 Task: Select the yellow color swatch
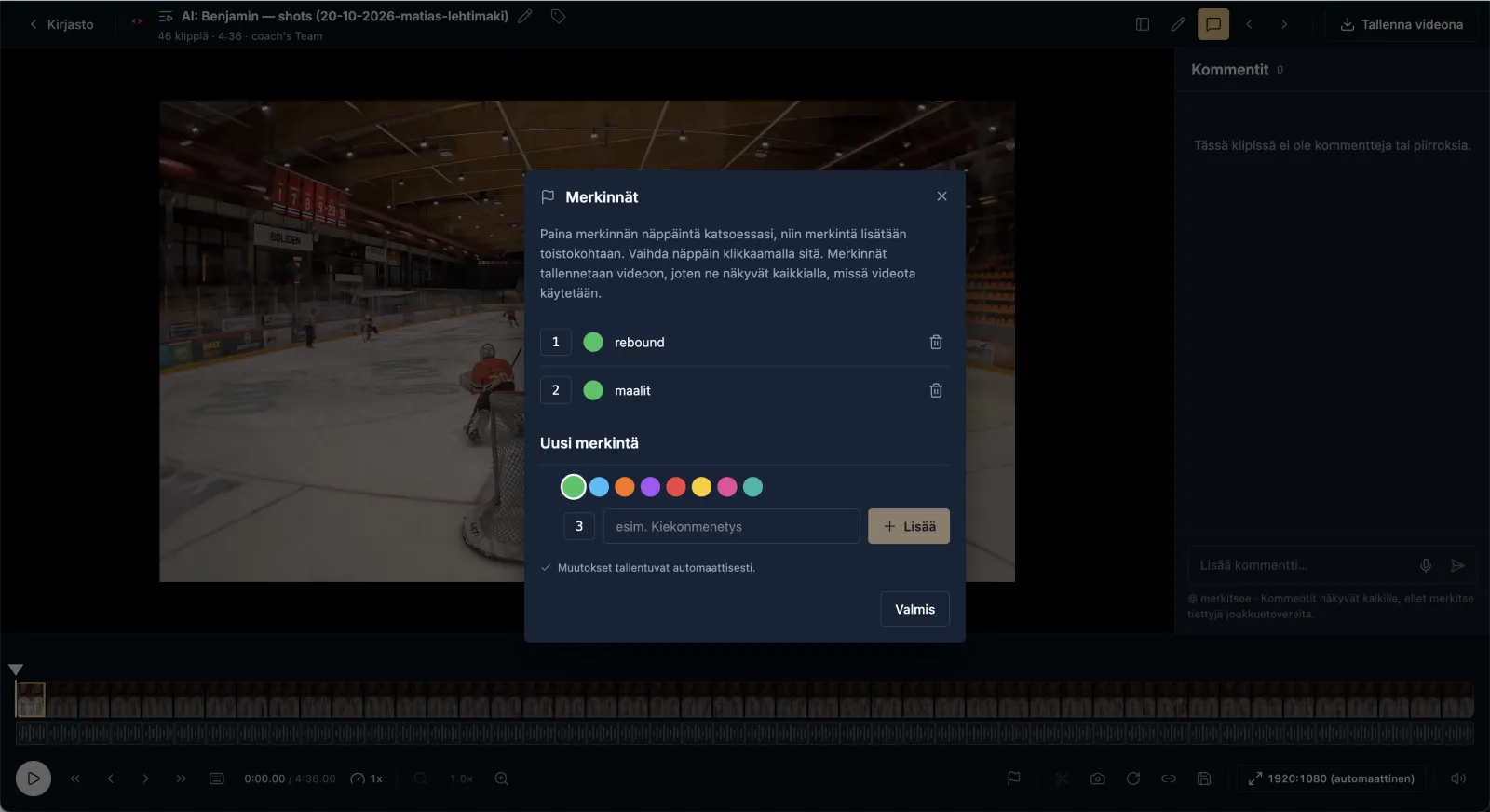tap(701, 486)
